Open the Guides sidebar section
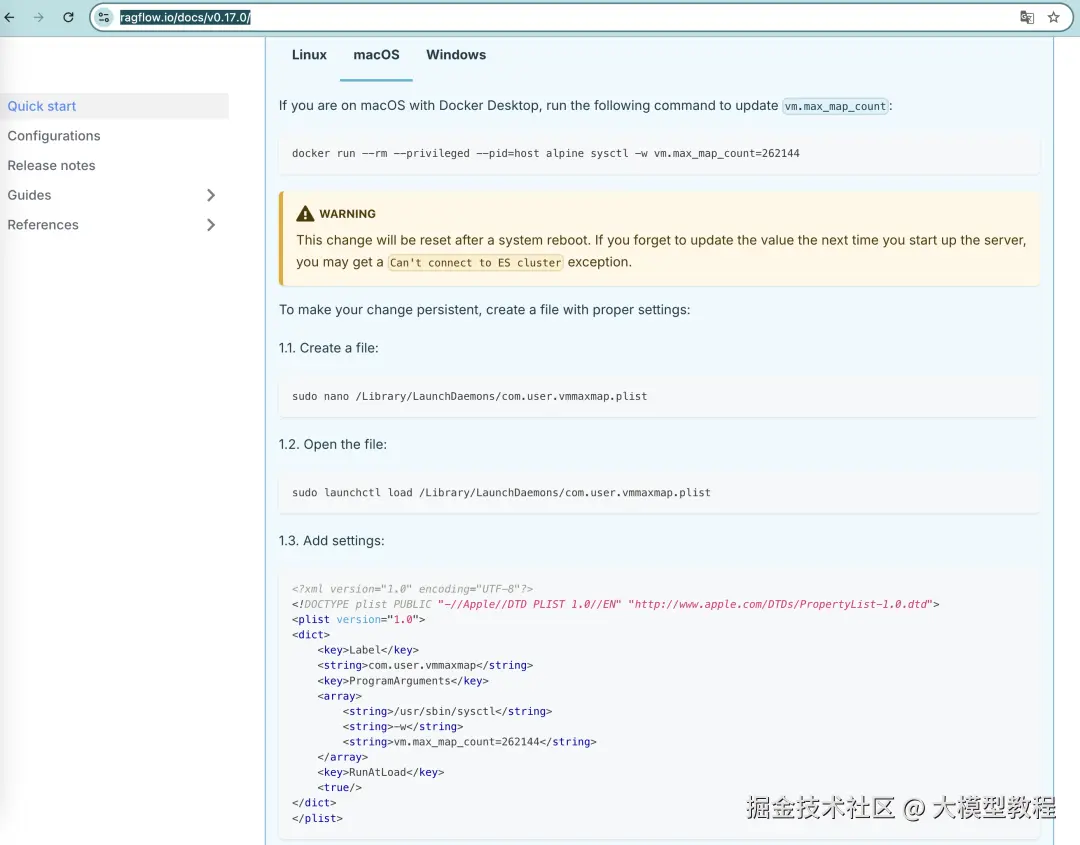This screenshot has width=1080, height=845. tap(30, 195)
